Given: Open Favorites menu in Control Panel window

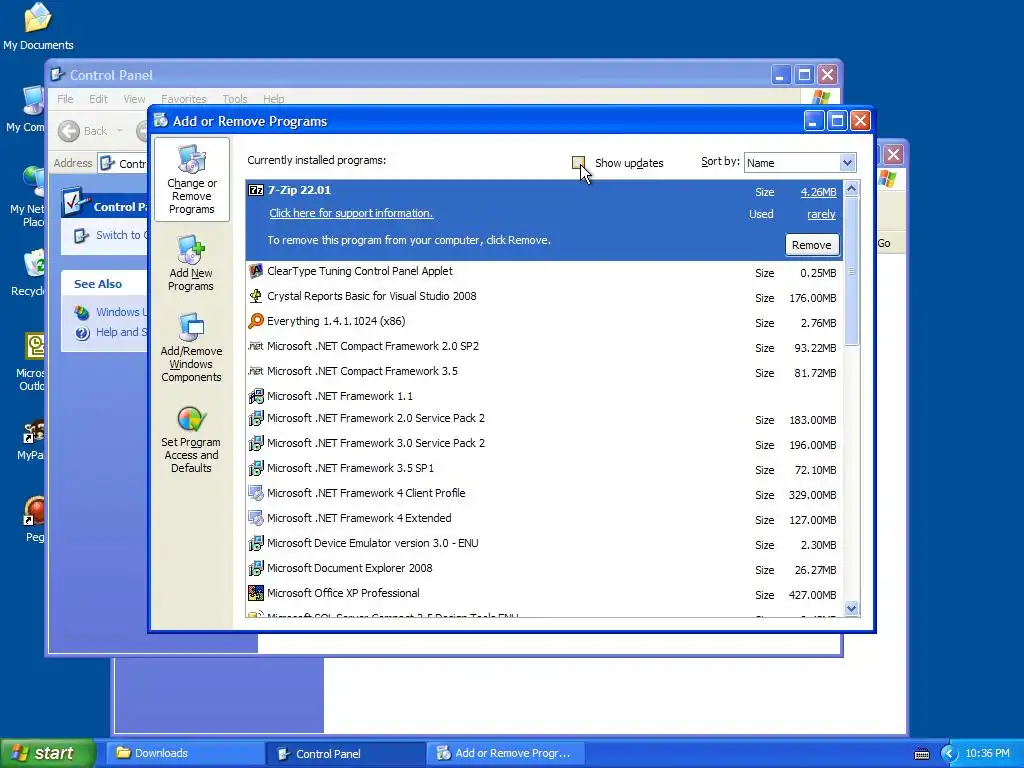Looking at the screenshot, I should [x=184, y=99].
